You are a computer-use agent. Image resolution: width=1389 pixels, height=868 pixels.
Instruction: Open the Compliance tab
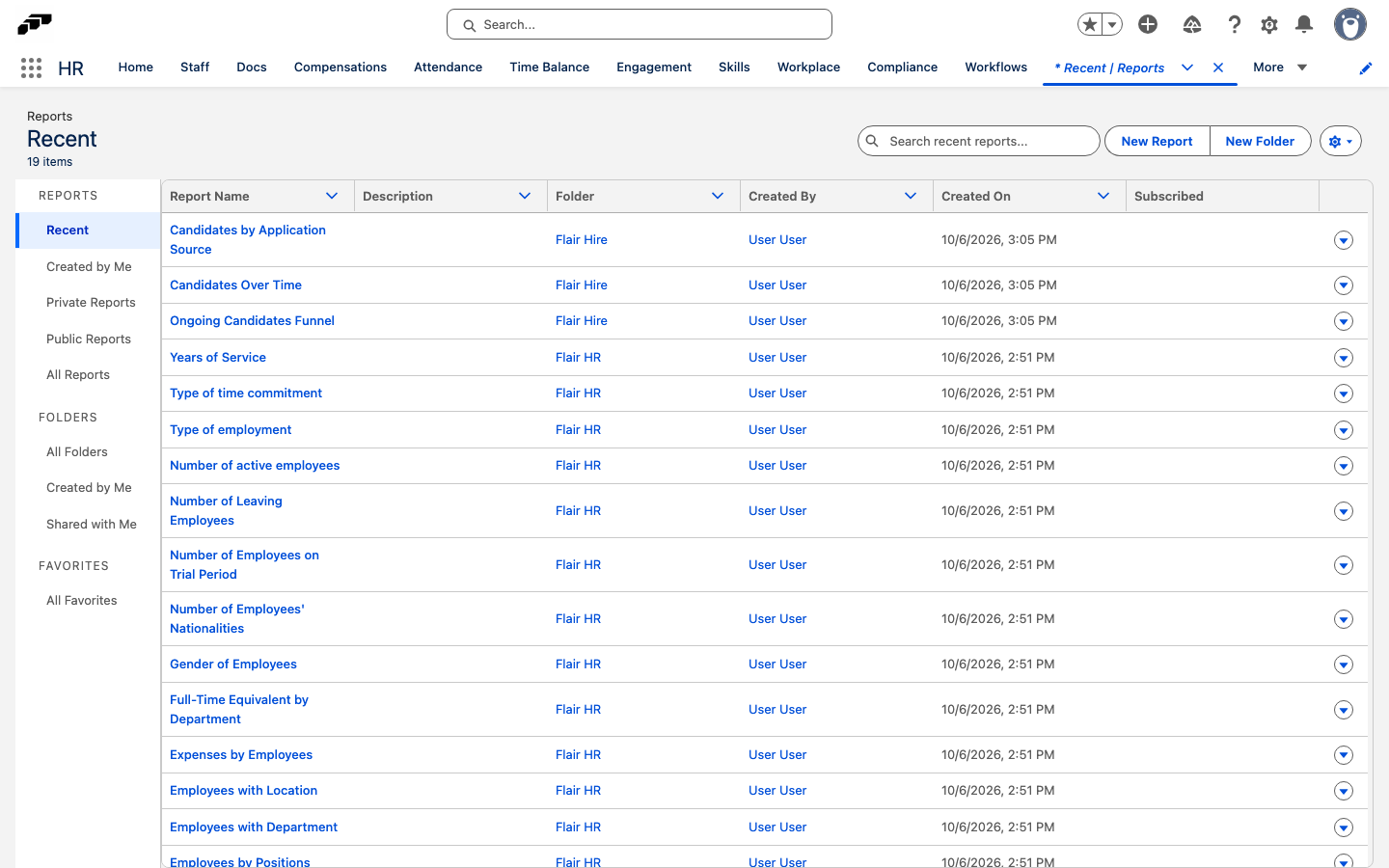(902, 68)
